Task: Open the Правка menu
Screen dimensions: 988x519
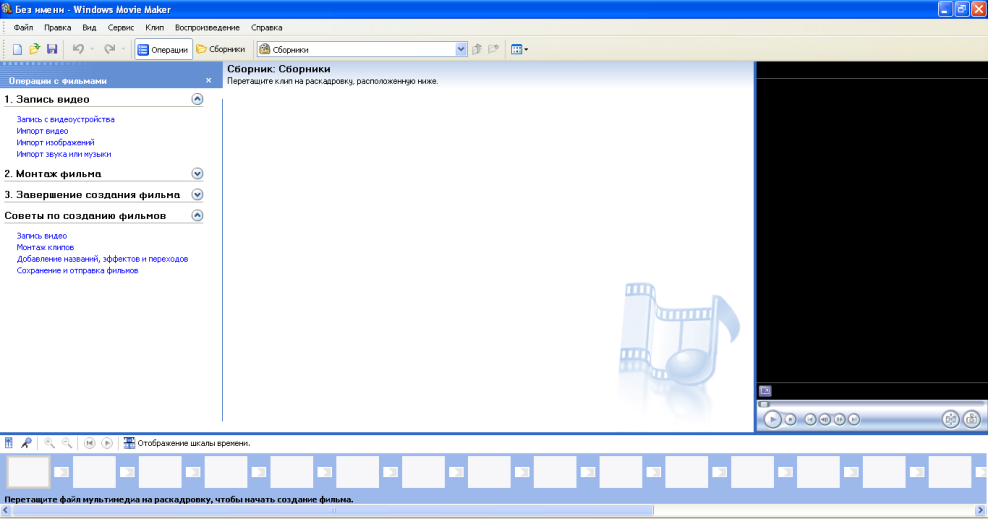Action: pos(57,28)
